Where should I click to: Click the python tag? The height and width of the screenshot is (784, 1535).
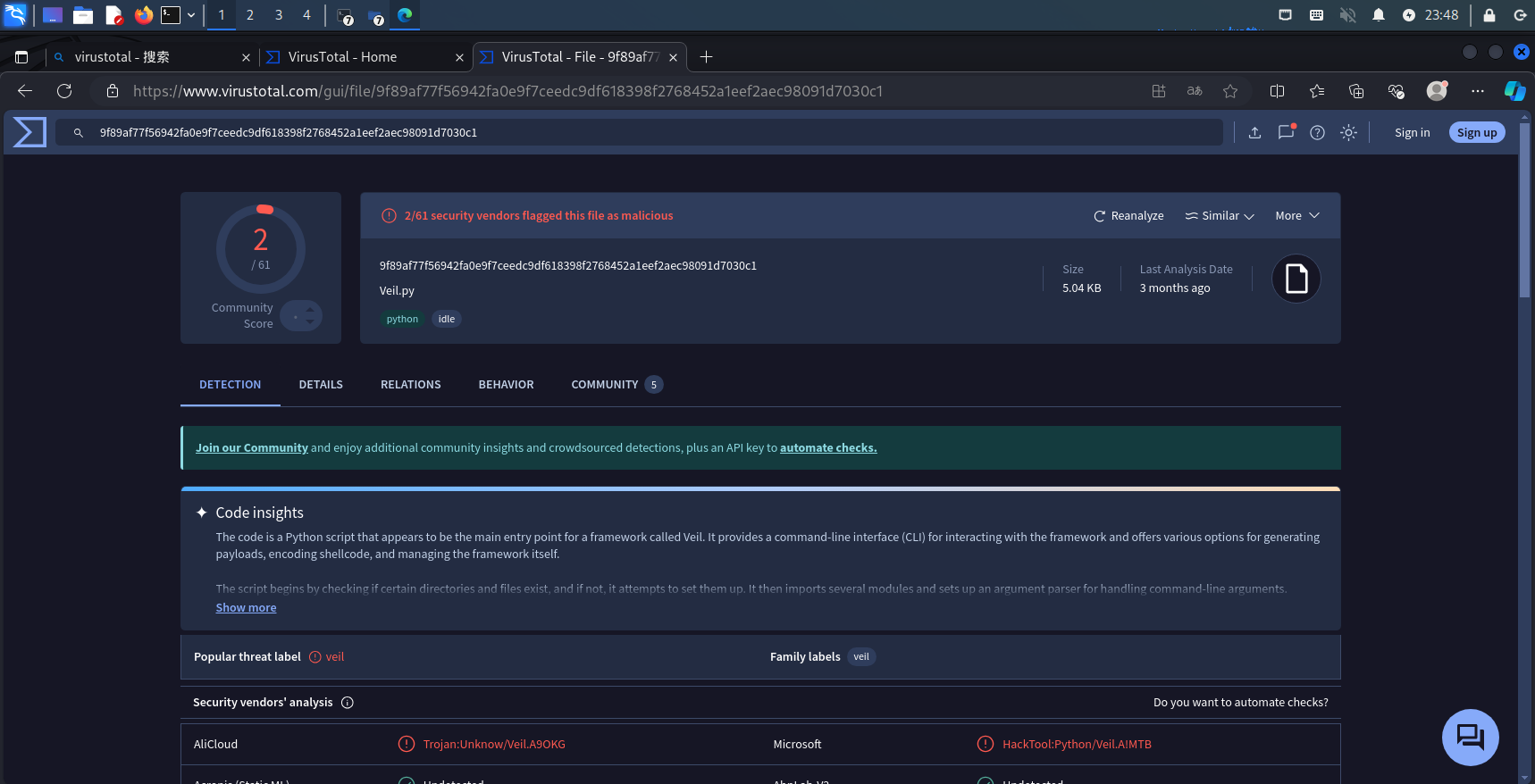[402, 319]
